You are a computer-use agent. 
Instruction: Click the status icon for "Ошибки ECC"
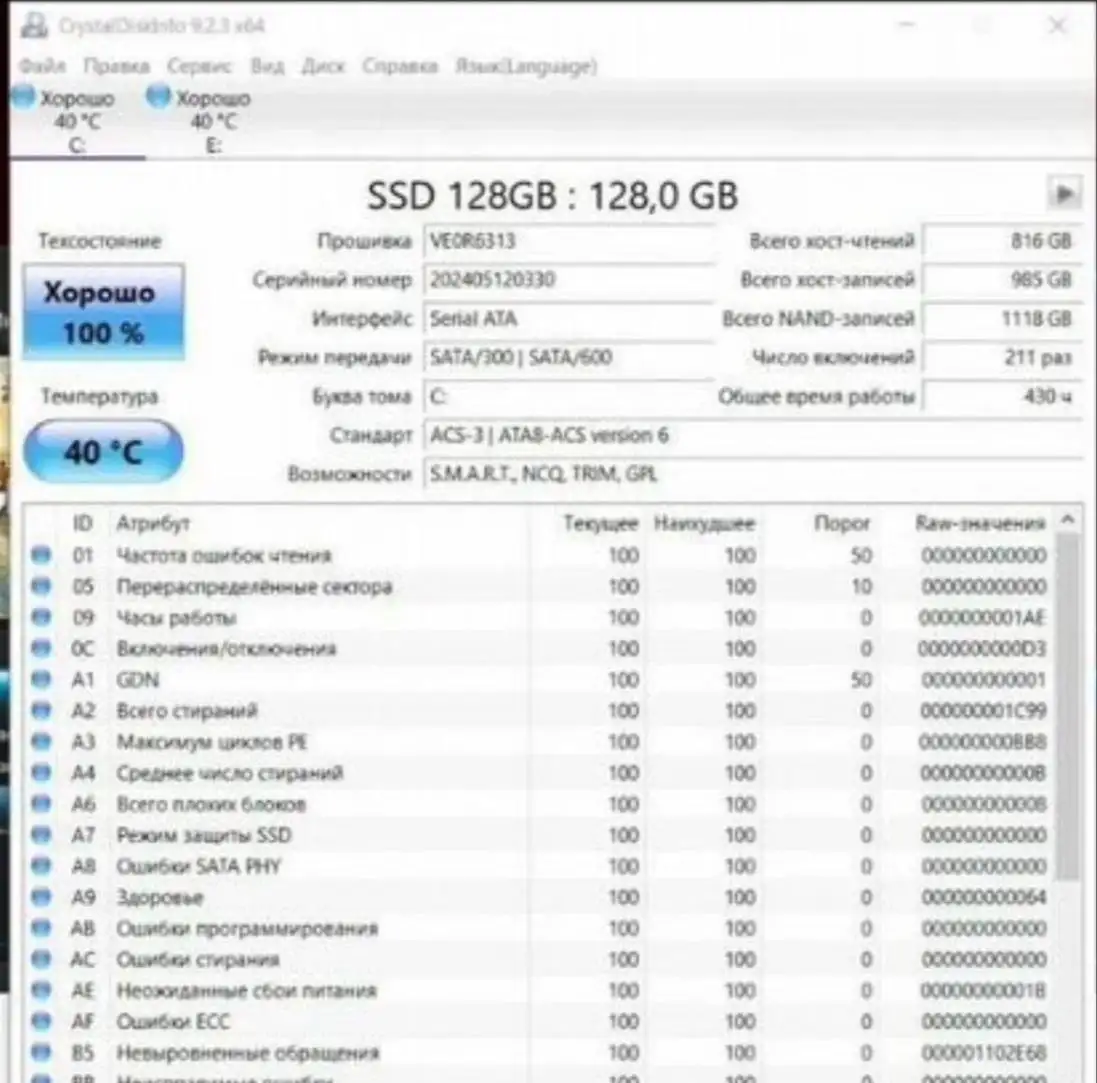click(40, 1021)
